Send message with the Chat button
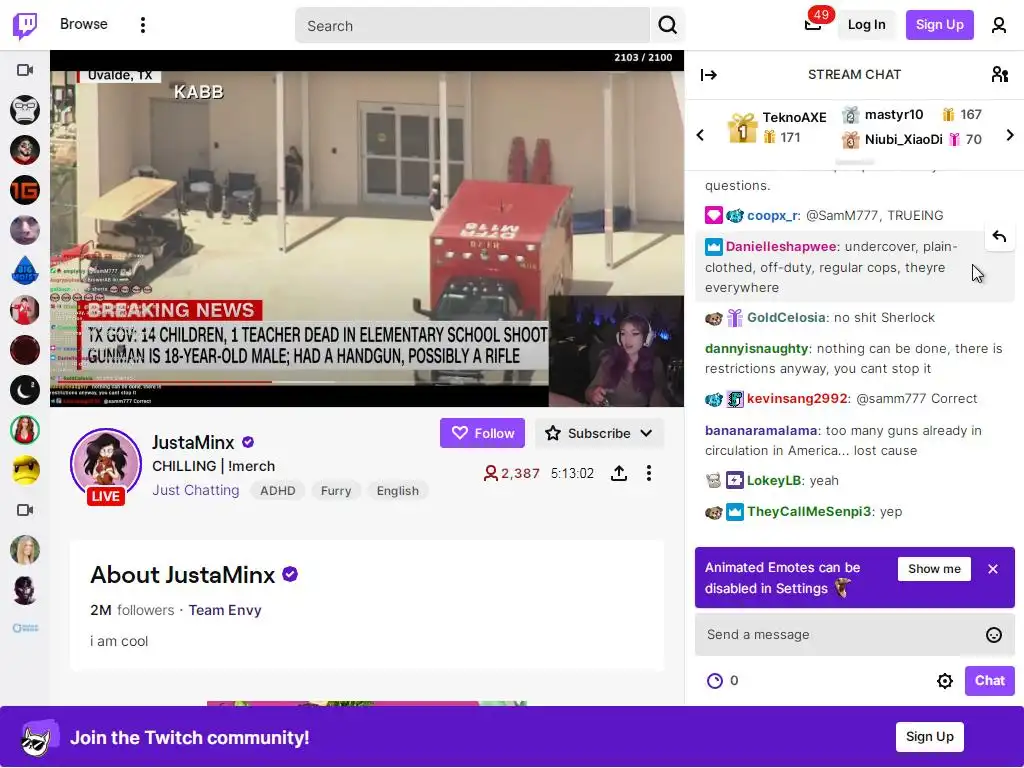This screenshot has width=1024, height=768. coord(989,681)
